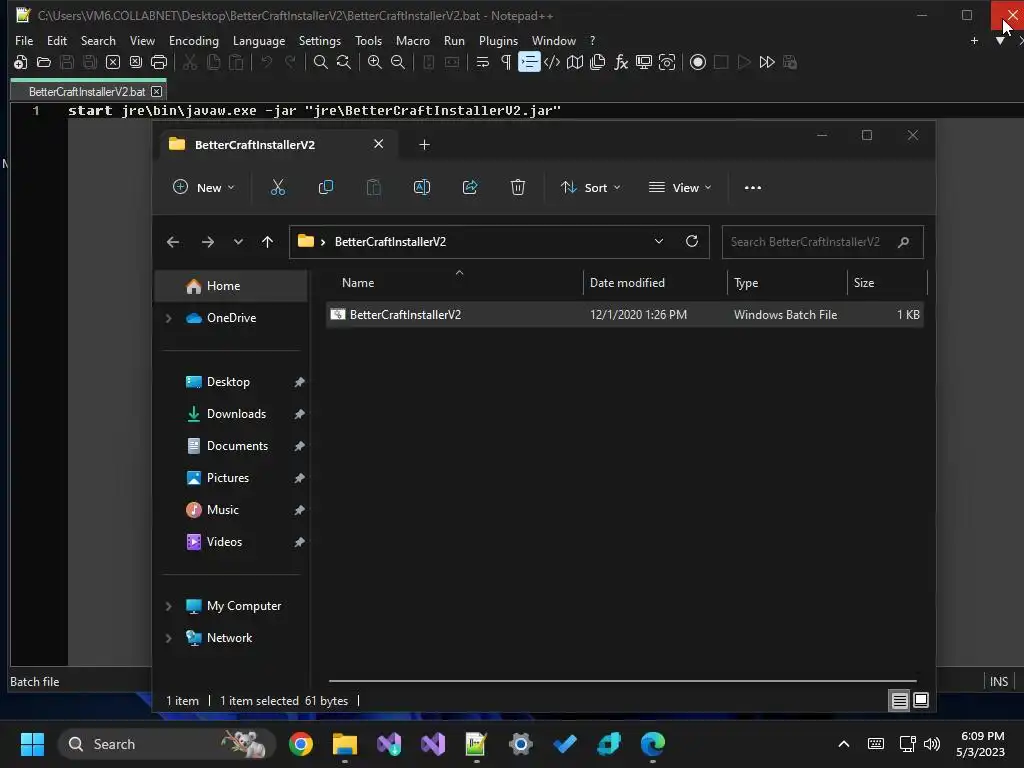This screenshot has width=1024, height=768.
Task: Open recent locations chevron in Explorer
Action: 238,242
